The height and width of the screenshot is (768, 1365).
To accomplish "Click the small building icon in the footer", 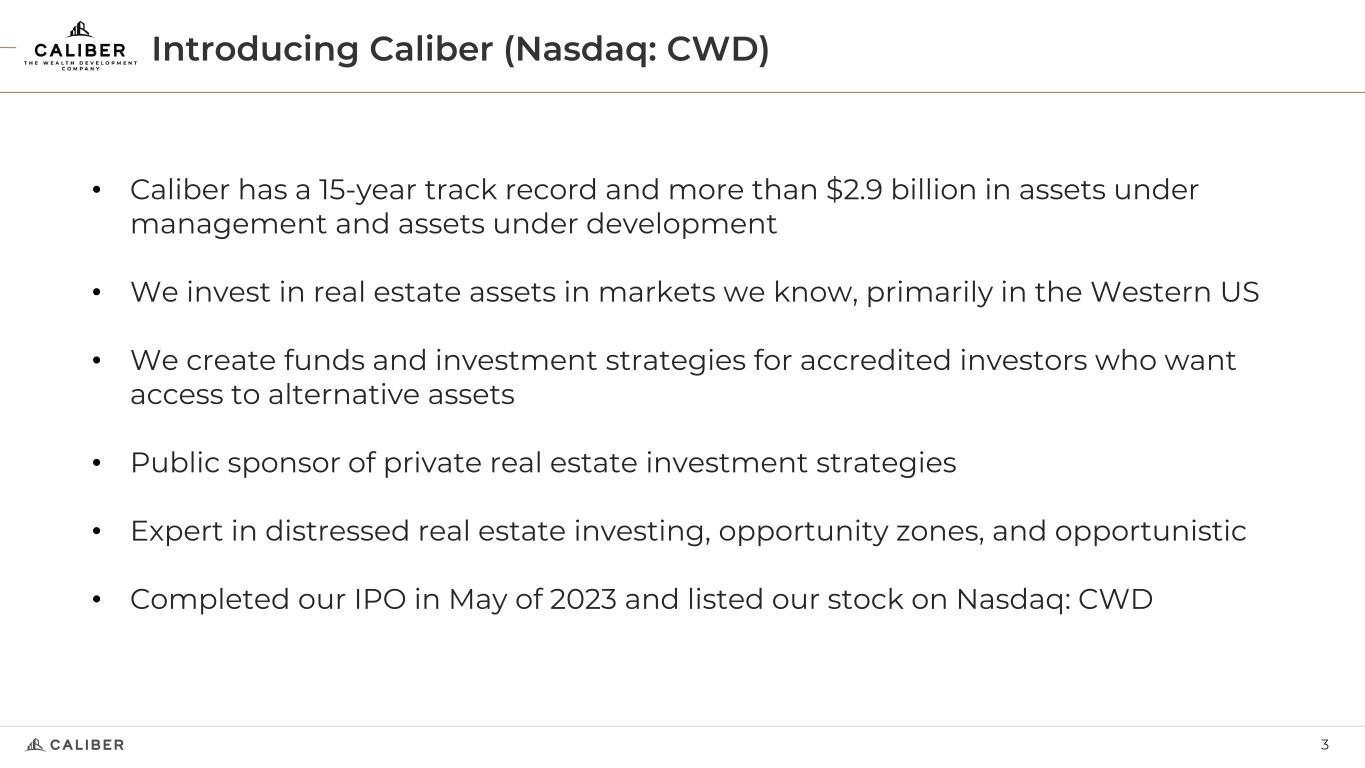I will coord(35,745).
